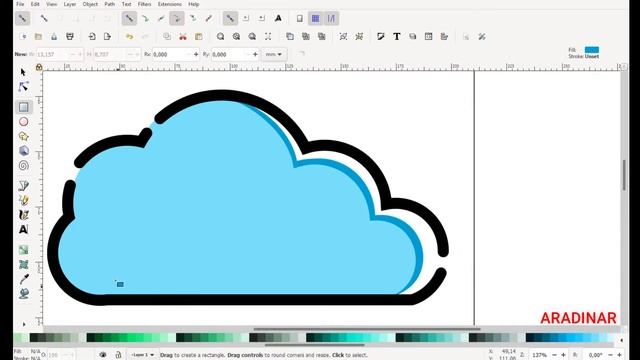Toggle Snap nodes, paths and handles
Viewport: 640px width, 360px height.
pyautogui.click(x=129, y=18)
